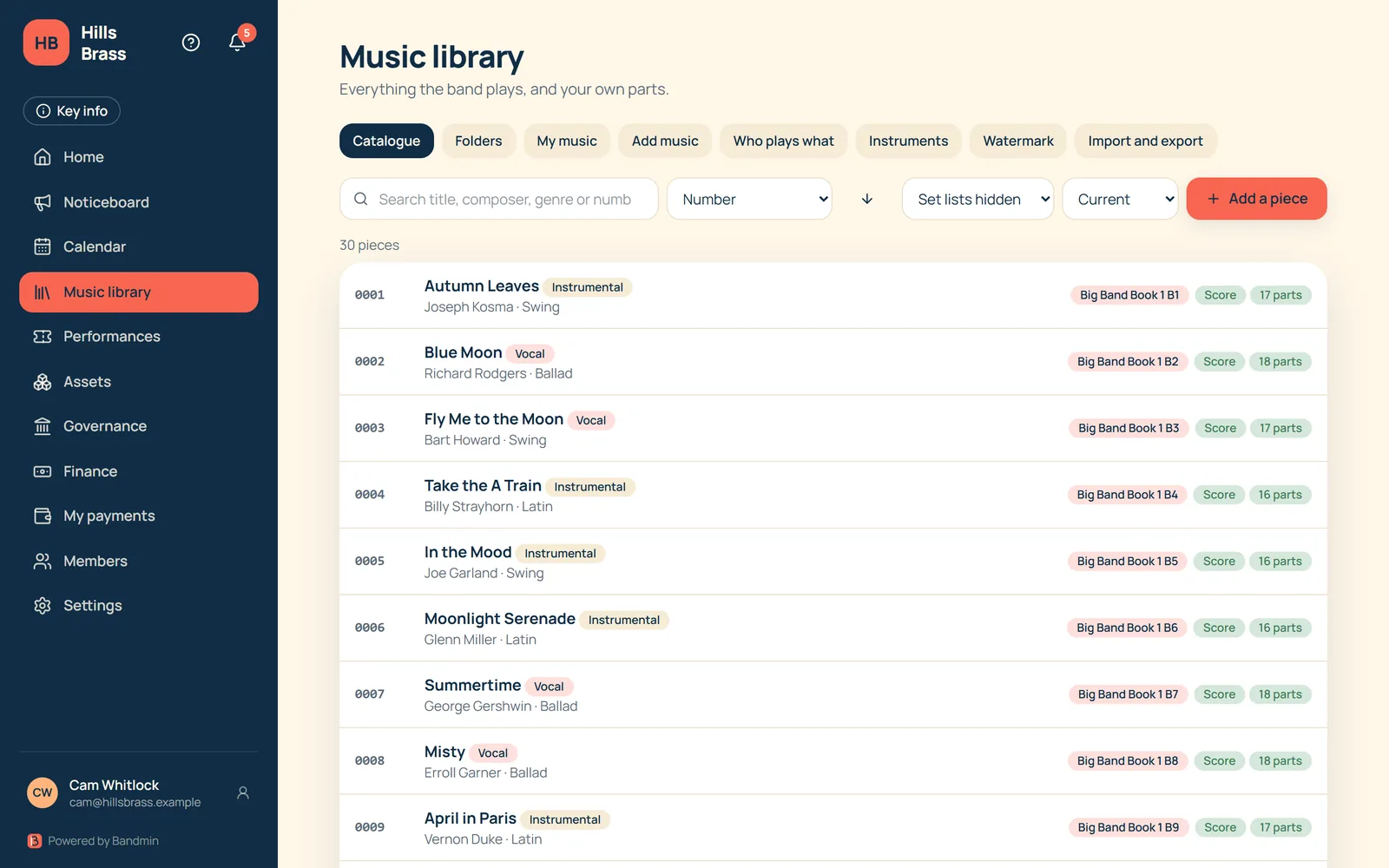Click the Add a piece button
The height and width of the screenshot is (868, 1389).
tap(1256, 199)
